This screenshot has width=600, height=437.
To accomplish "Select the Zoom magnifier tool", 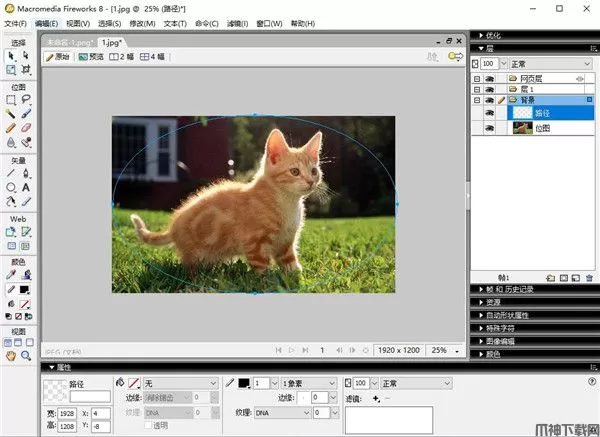I will 26,354.
